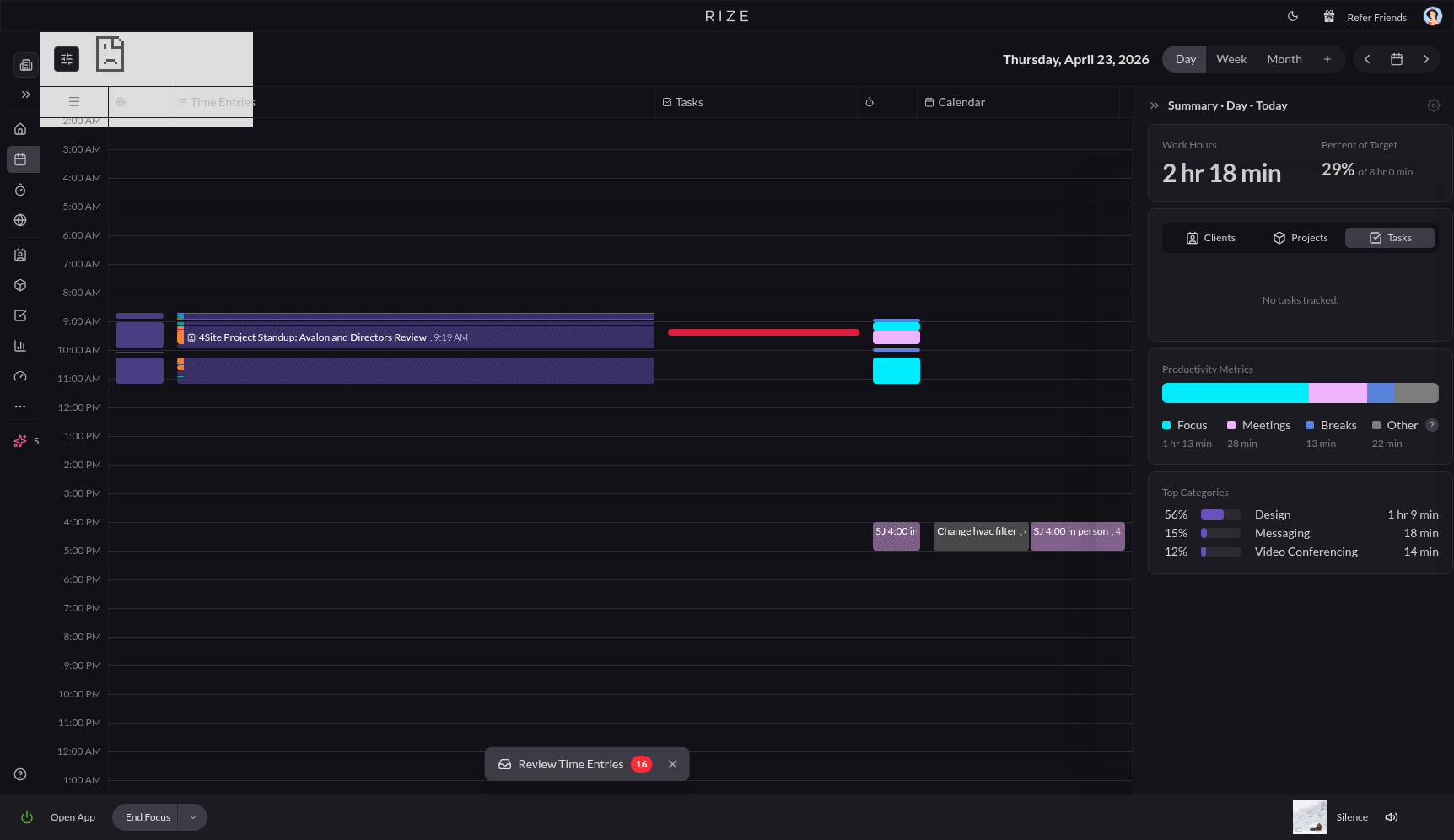Click the summary settings gear icon

(x=1433, y=105)
